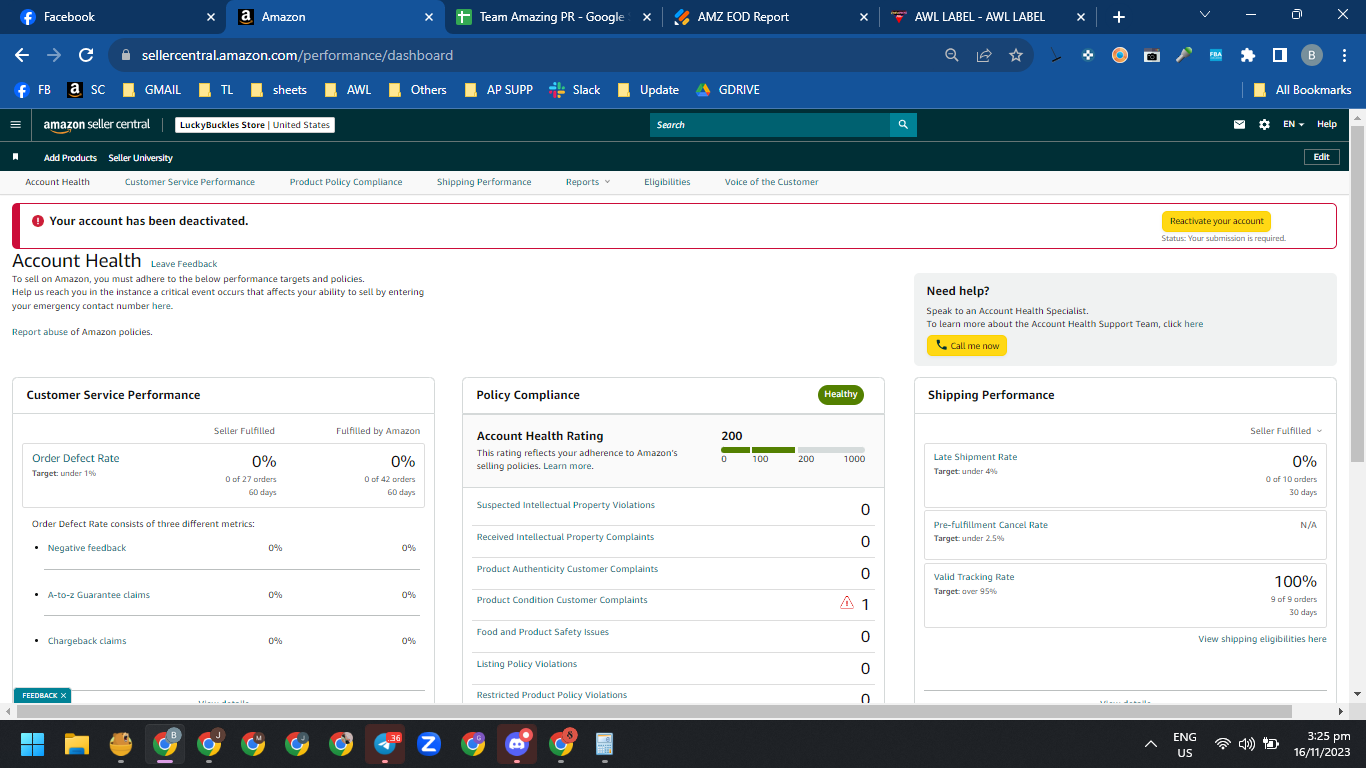Image resolution: width=1366 pixels, height=768 pixels.
Task: Click the Amazon Seller Central logo
Action: point(97,125)
